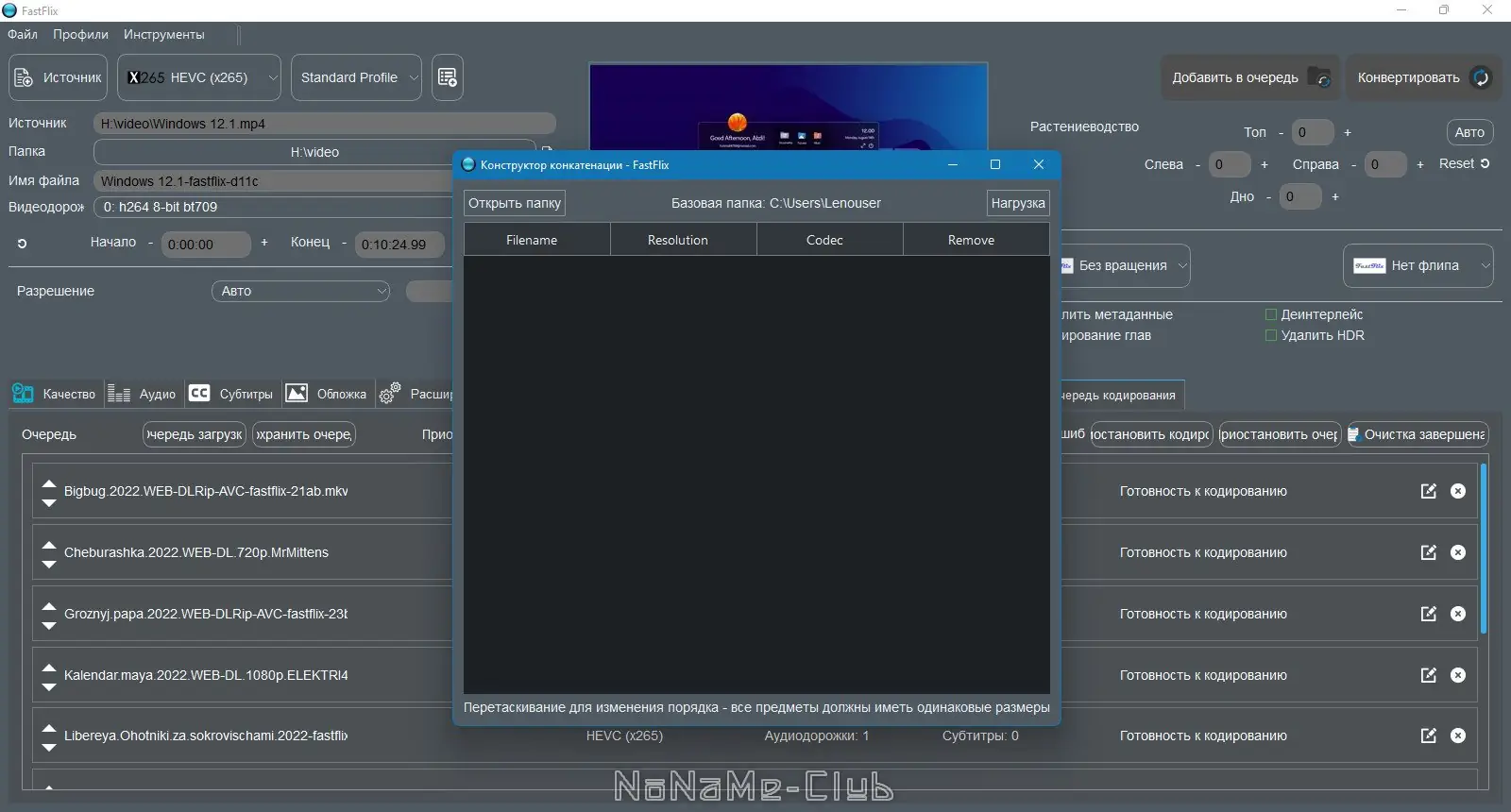Click the start time field
The width and height of the screenshot is (1511, 812).
click(206, 245)
